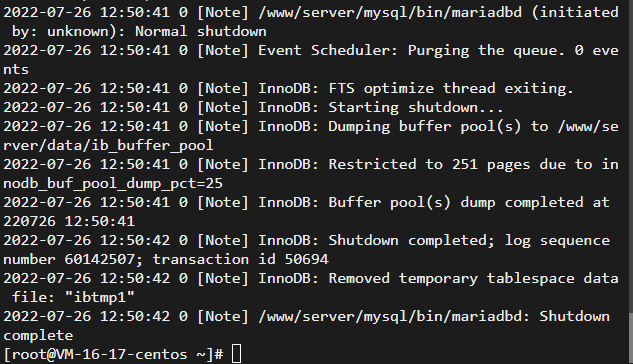Click "Starting shutdown..." in the InnoDB line
This screenshot has width=633, height=364.
click(x=416, y=107)
